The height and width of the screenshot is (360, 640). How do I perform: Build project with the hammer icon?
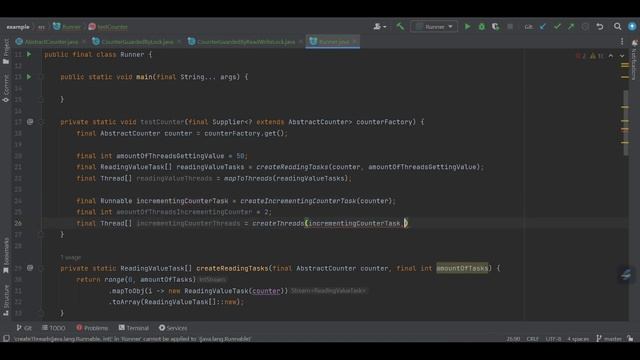click(x=400, y=27)
